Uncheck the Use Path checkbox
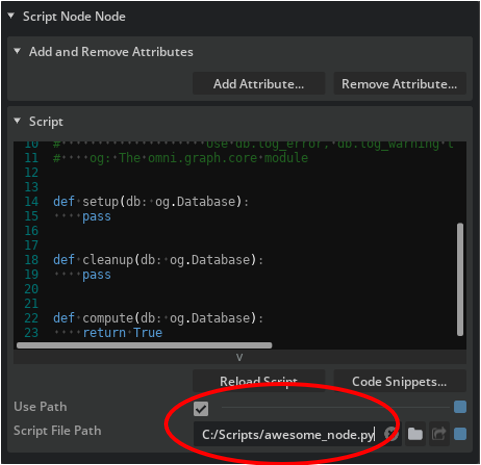 click(201, 409)
